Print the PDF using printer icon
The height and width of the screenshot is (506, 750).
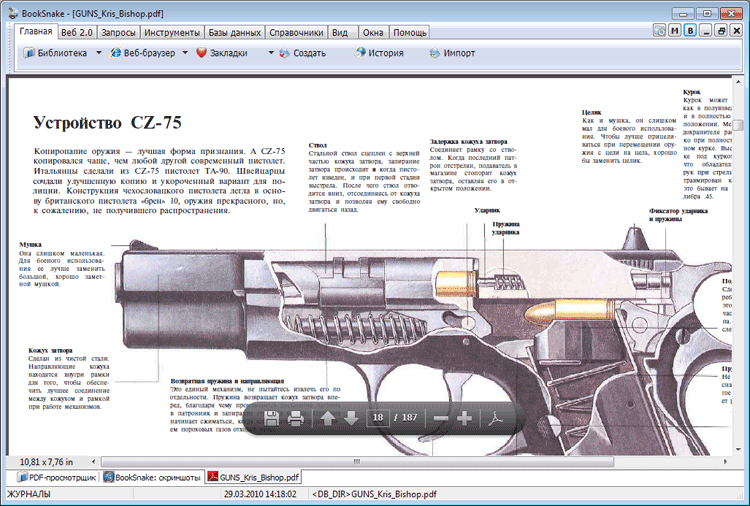click(x=296, y=418)
